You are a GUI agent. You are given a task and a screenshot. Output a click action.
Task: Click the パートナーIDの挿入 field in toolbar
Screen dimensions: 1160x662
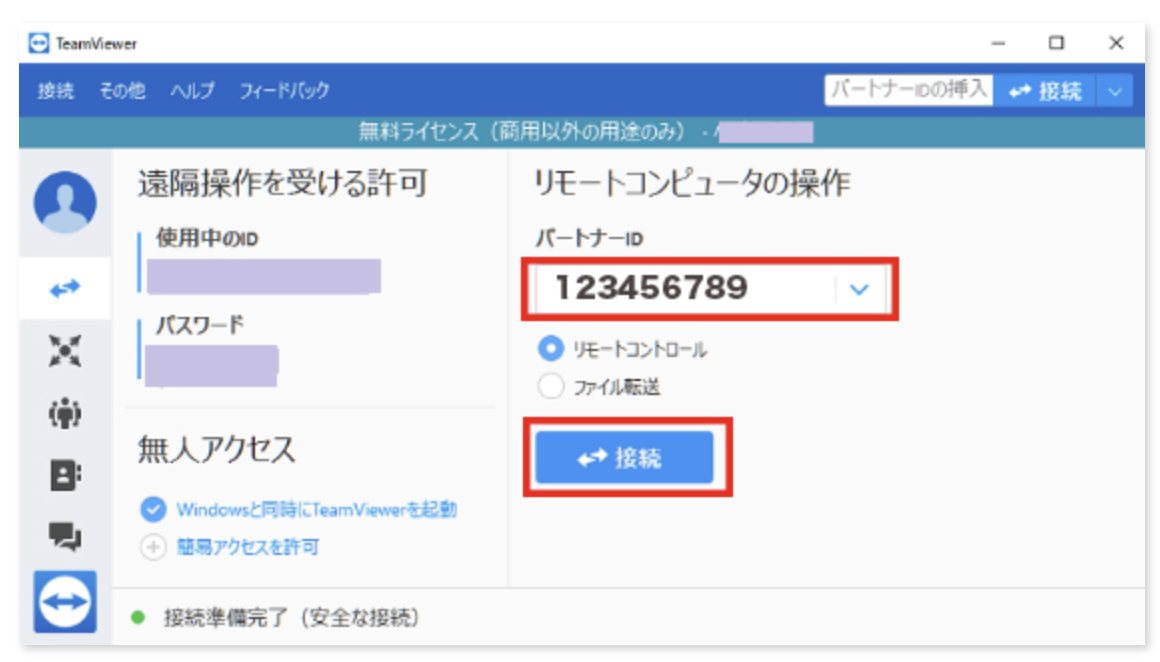(x=908, y=90)
